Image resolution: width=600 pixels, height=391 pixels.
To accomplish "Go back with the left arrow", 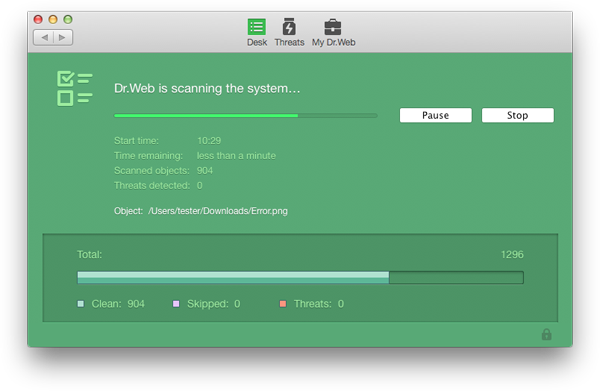I will pyautogui.click(x=44, y=37).
